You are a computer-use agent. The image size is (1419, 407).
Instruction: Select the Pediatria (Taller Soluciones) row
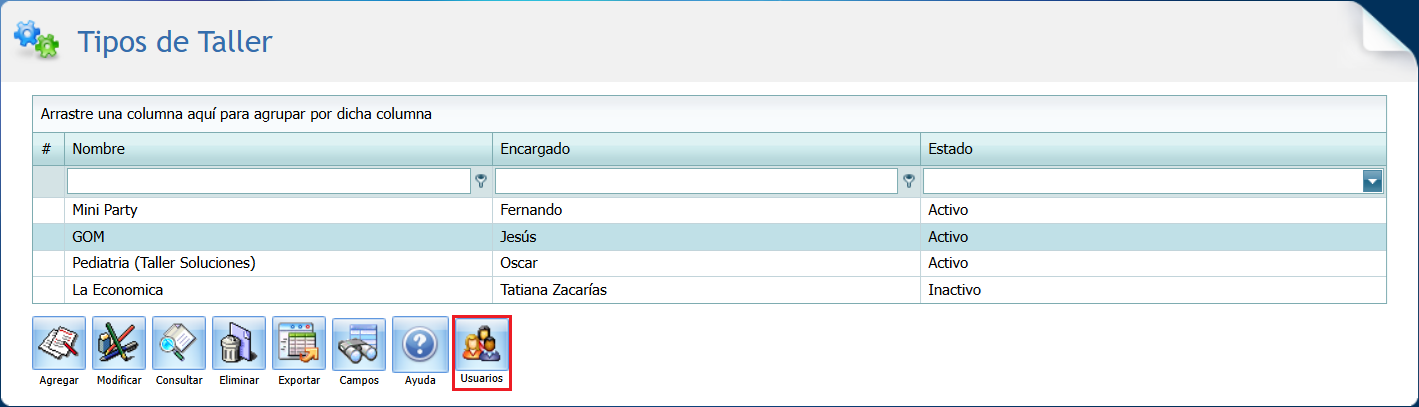pyautogui.click(x=709, y=263)
